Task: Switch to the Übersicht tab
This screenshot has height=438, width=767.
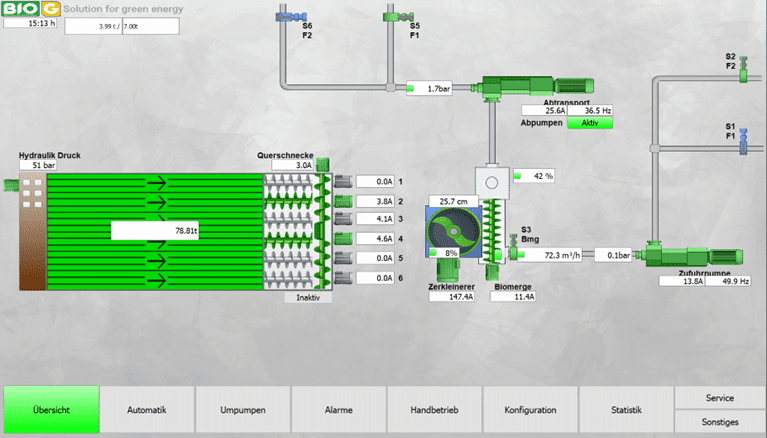Action: pos(51,410)
